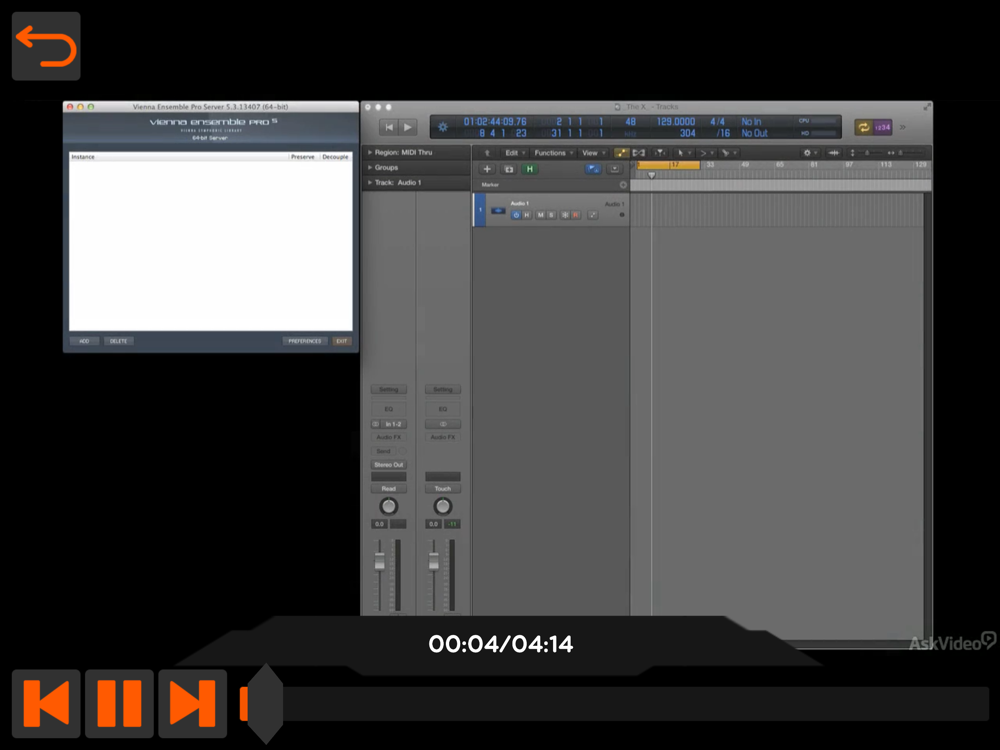The width and height of the screenshot is (1000, 750).
Task: Solo the Audio 1 track
Action: (552, 215)
